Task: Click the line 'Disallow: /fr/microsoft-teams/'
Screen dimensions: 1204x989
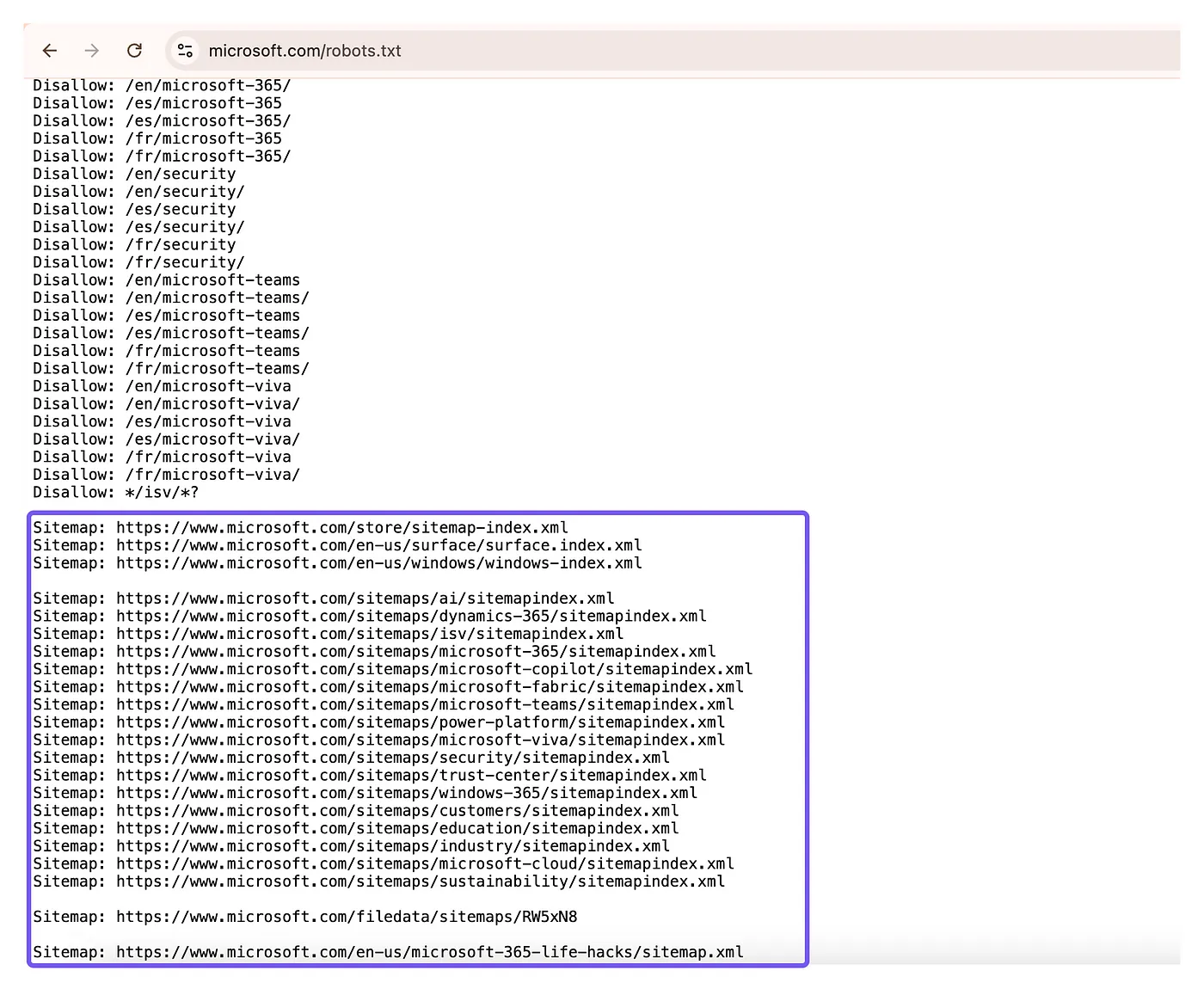Action: tap(171, 368)
